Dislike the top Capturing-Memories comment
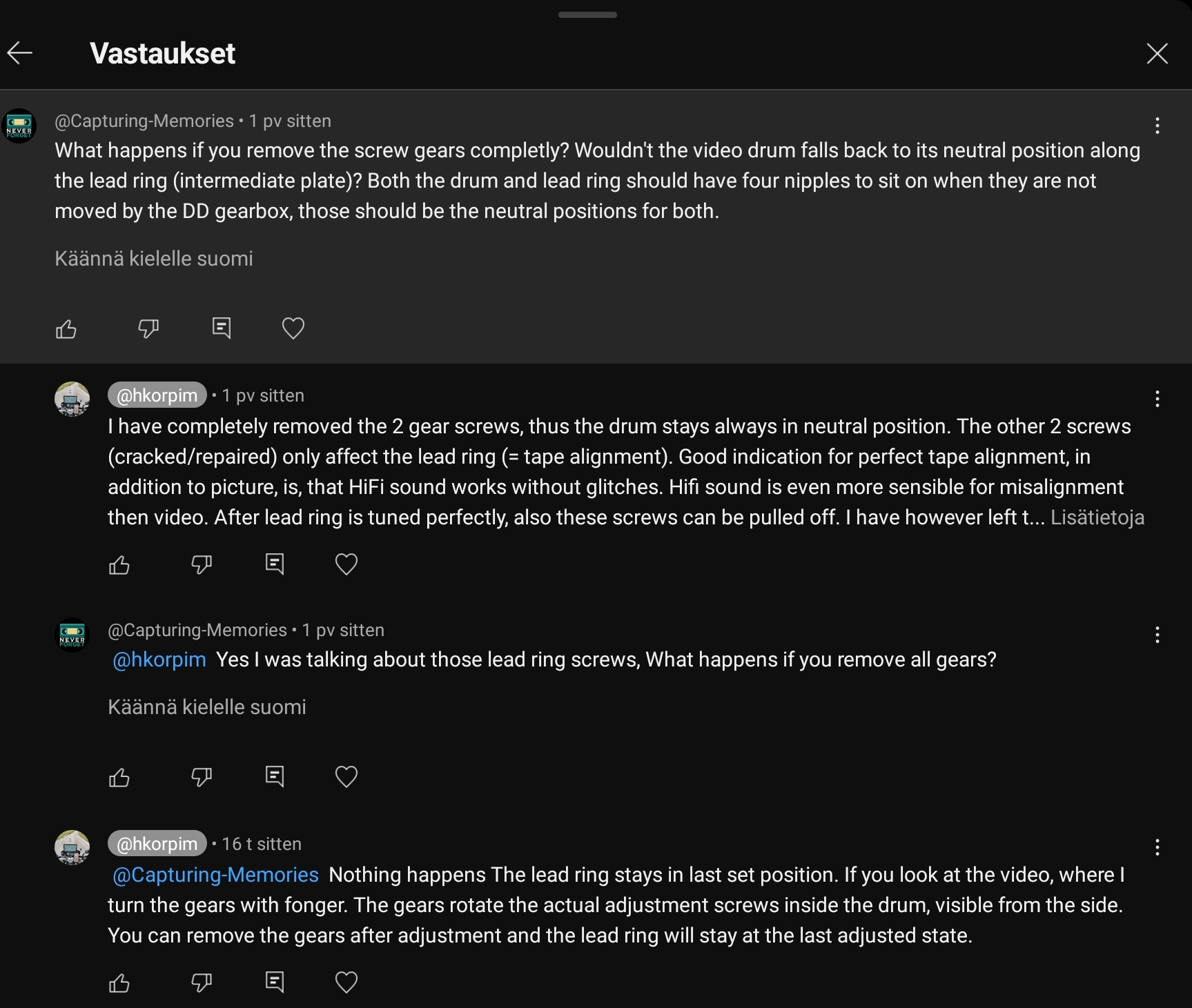Screen dimensions: 1192x1008 point(148,328)
